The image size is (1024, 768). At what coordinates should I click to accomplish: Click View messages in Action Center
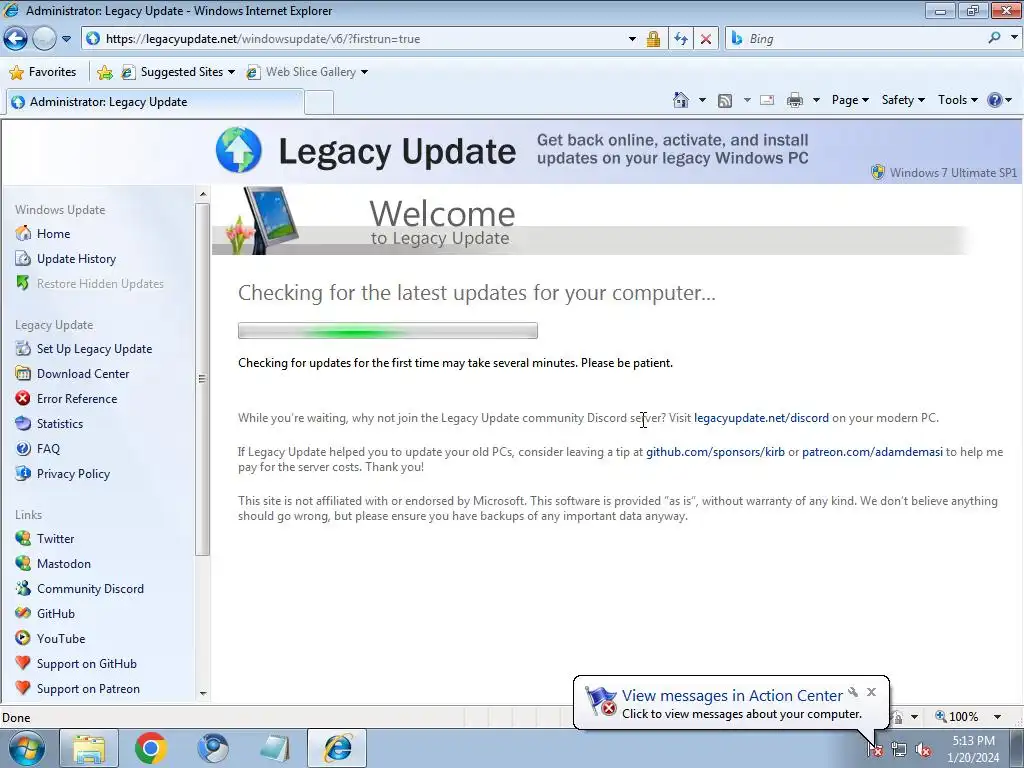pos(732,696)
